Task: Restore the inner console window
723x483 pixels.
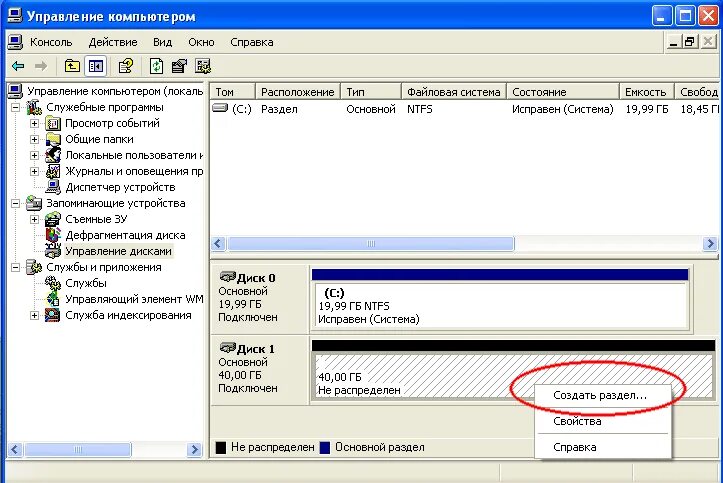Action: [689, 42]
